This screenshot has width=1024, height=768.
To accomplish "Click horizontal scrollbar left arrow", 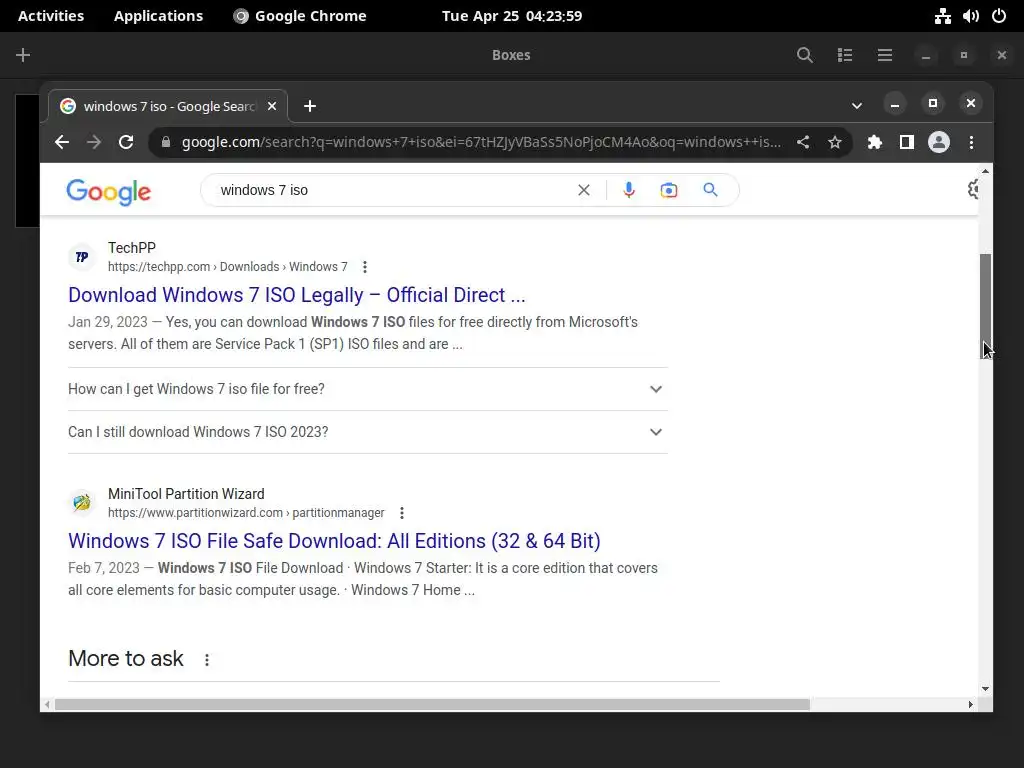I will click(x=47, y=705).
